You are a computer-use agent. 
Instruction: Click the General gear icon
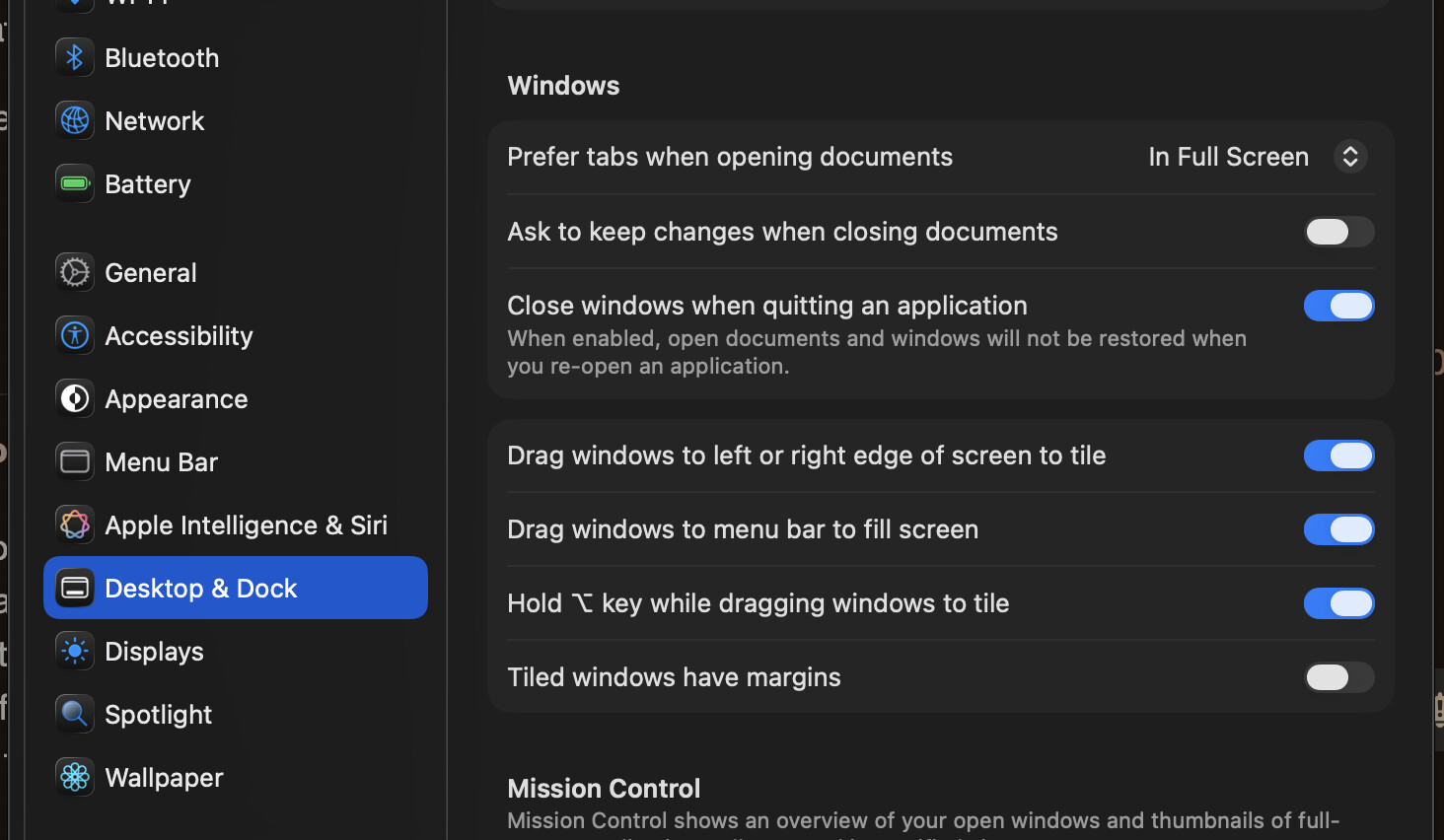(75, 273)
